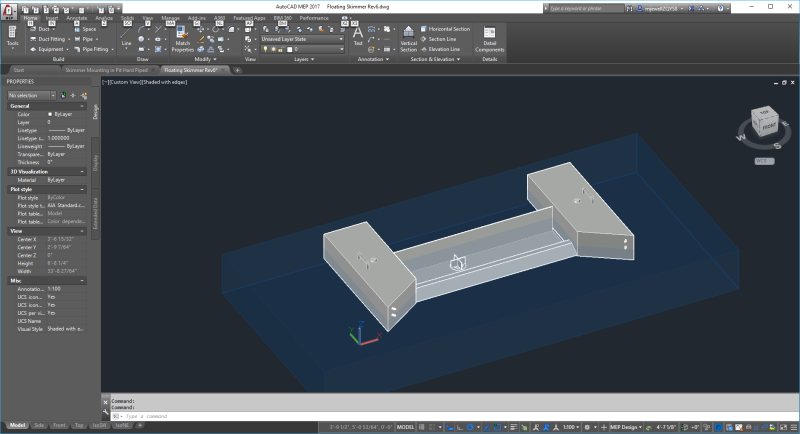The width and height of the screenshot is (800, 434).
Task: Click the Custom View viewport label
Action: click(125, 82)
